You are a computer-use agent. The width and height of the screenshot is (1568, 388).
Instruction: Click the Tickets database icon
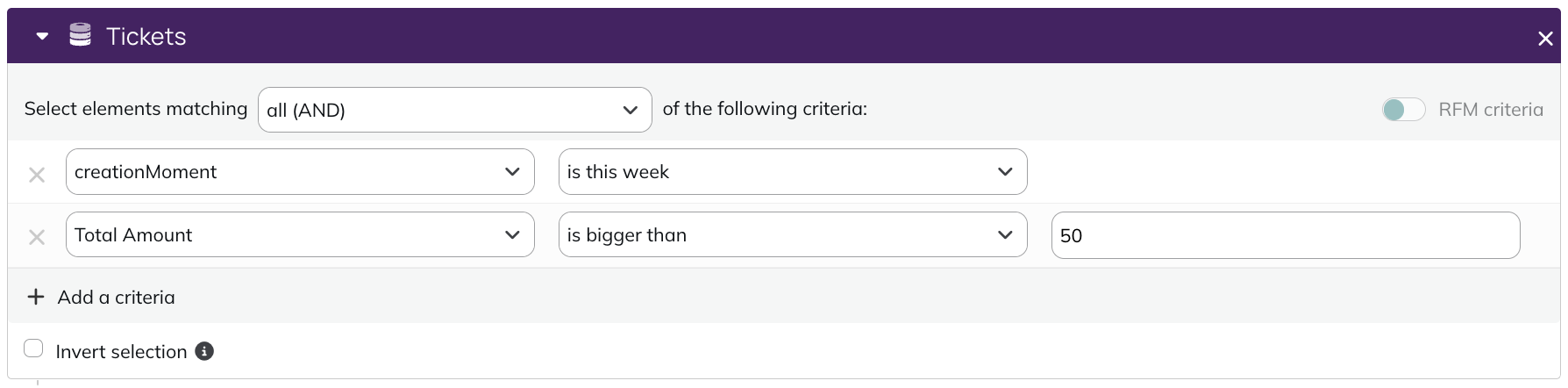pyautogui.click(x=80, y=35)
